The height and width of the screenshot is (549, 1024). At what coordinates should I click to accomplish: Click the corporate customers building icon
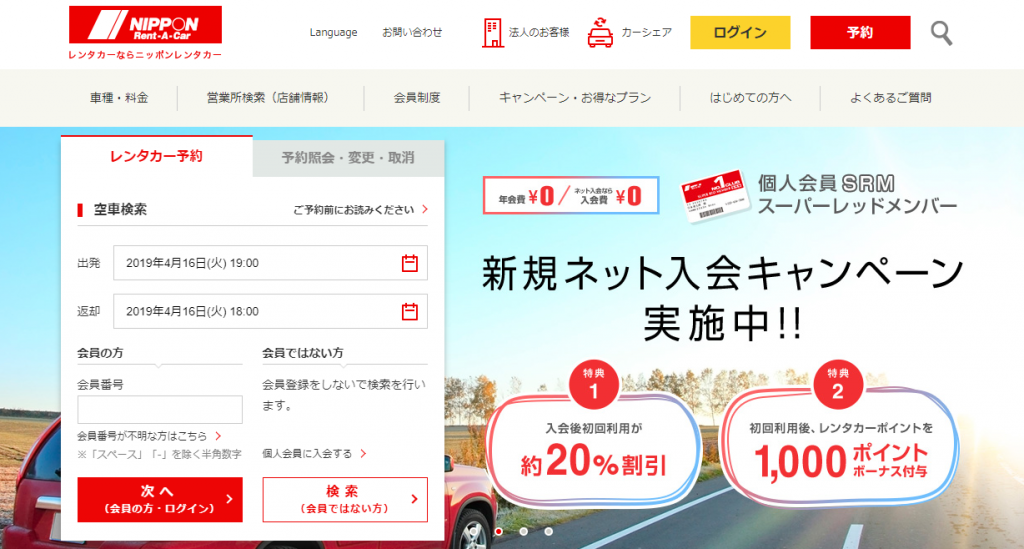pyautogui.click(x=493, y=32)
